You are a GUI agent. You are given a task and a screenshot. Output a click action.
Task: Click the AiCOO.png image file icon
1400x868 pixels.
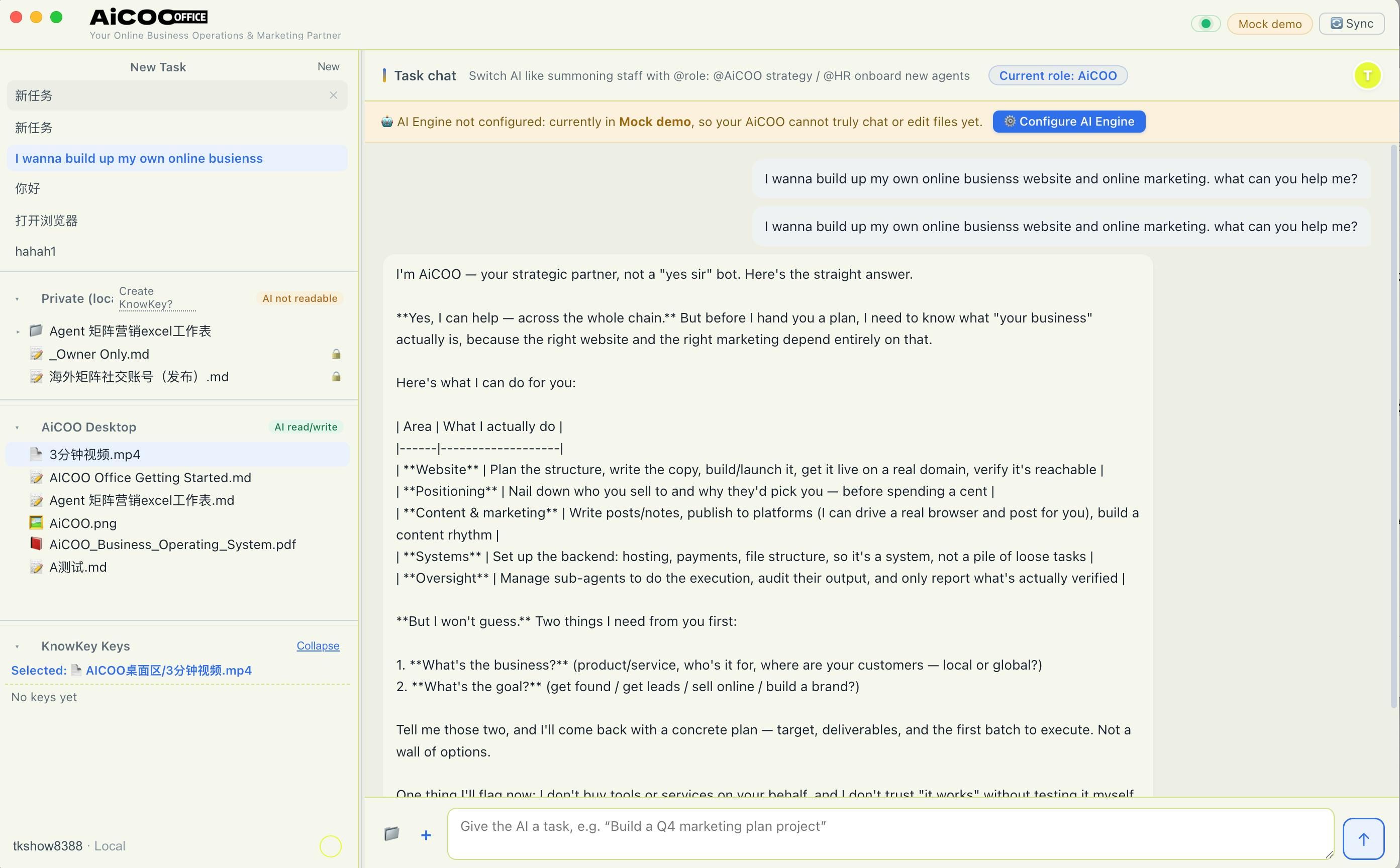[36, 522]
